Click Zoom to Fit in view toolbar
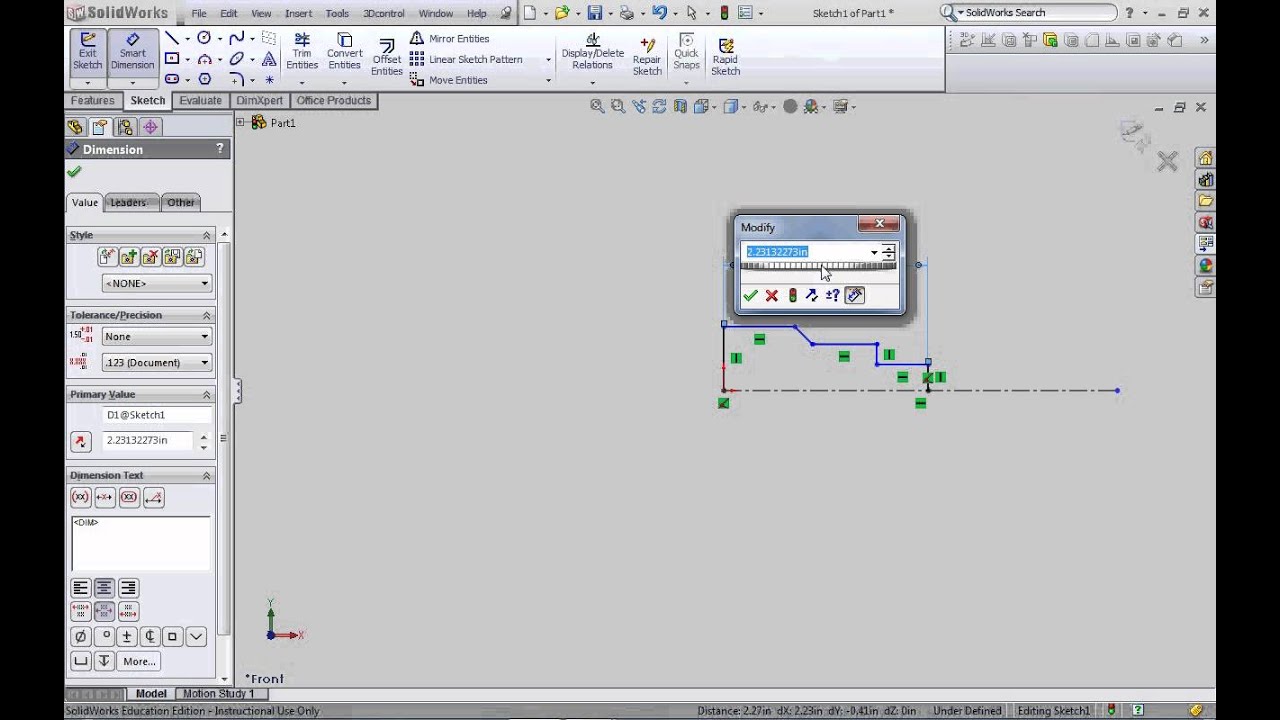1280x720 pixels. (x=597, y=106)
